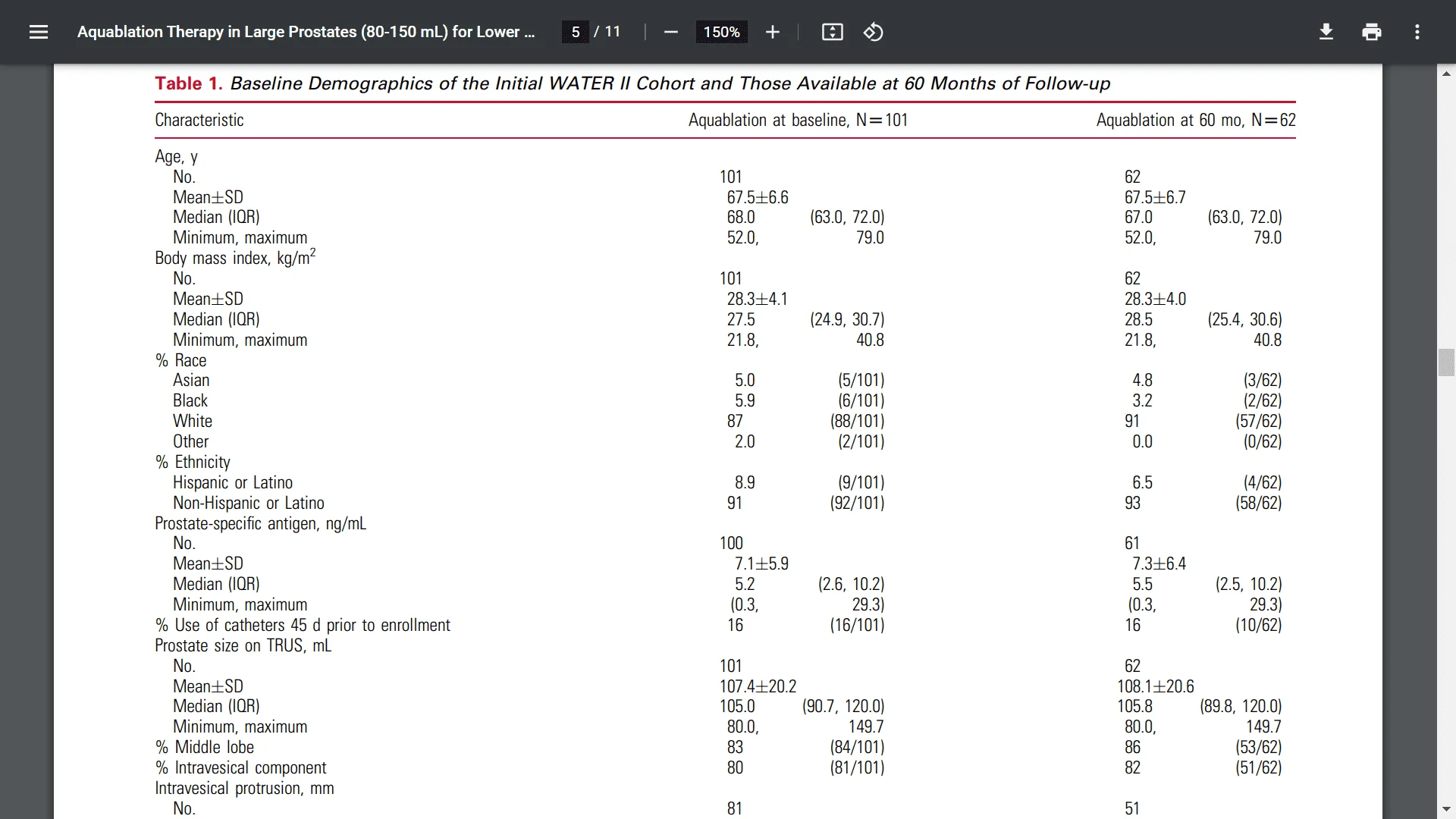
Task: Click the prostate size mean 108.1±20.6
Action: (x=1156, y=687)
